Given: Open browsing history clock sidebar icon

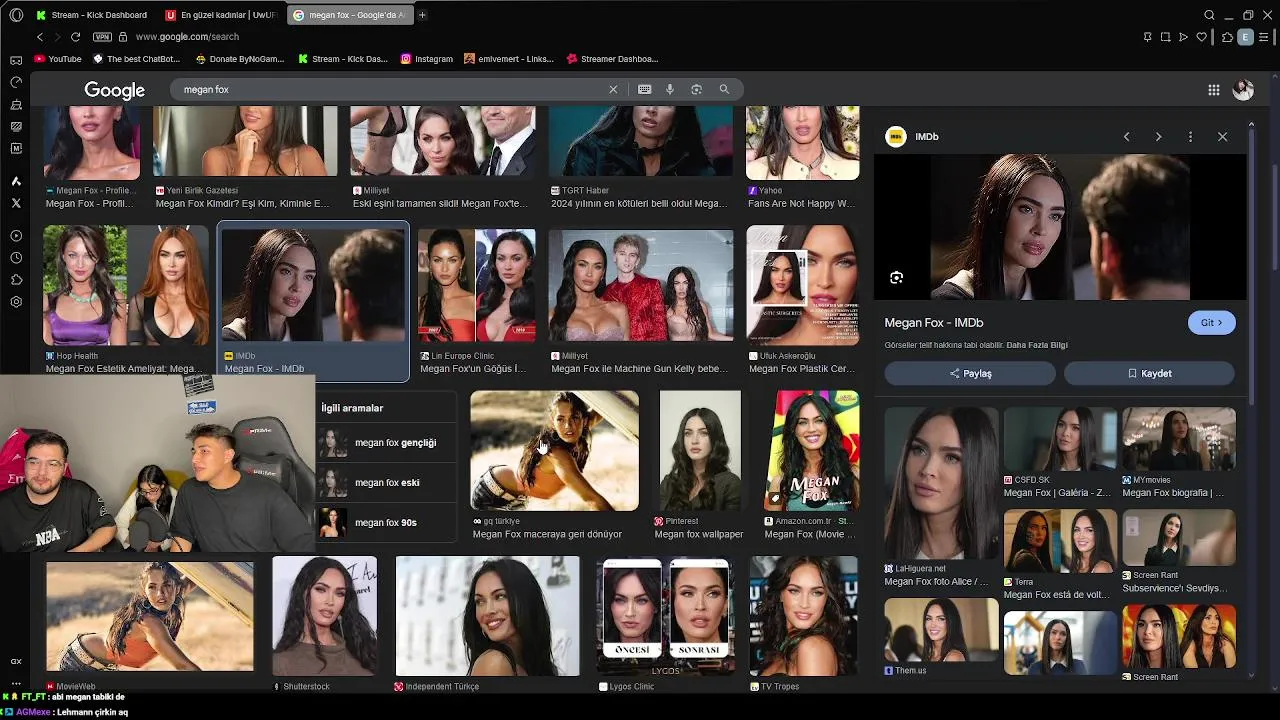Looking at the screenshot, I should pyautogui.click(x=16, y=258).
